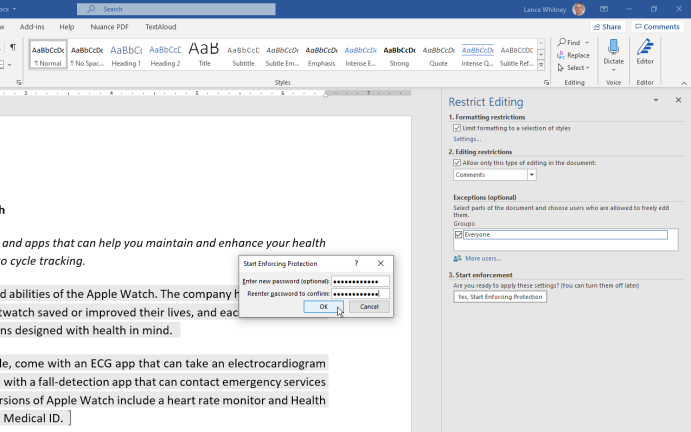
Task: Open the Nuance PDF tab
Action: click(110, 27)
